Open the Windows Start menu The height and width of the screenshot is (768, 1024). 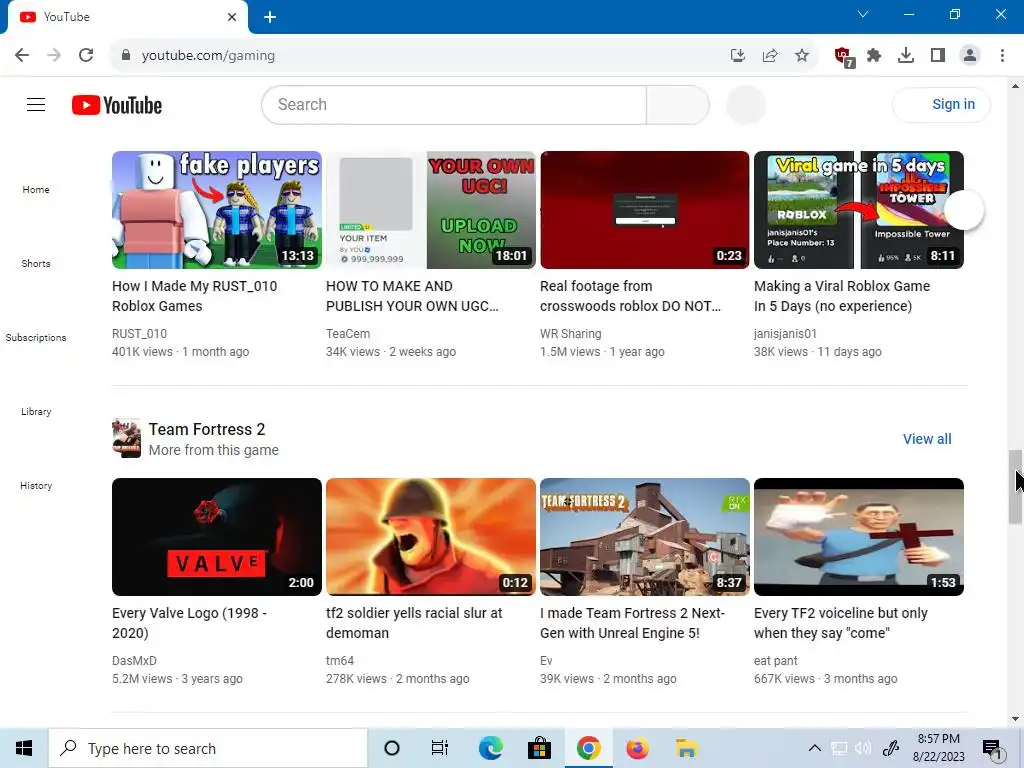(x=24, y=748)
